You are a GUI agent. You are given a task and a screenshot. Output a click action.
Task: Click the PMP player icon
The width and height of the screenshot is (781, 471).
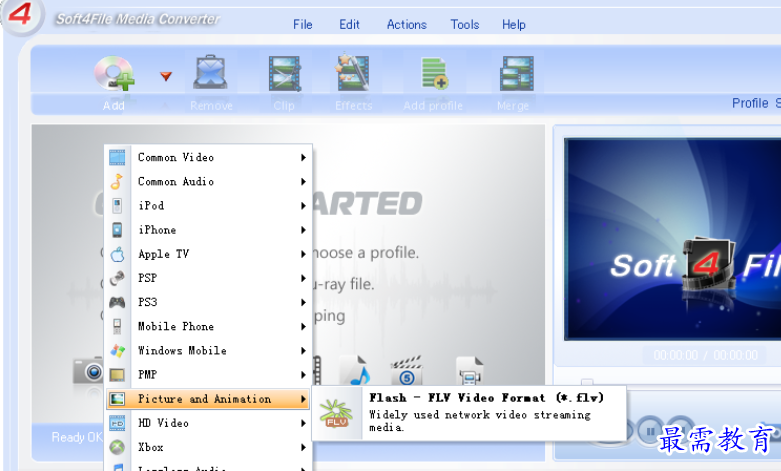pos(117,374)
